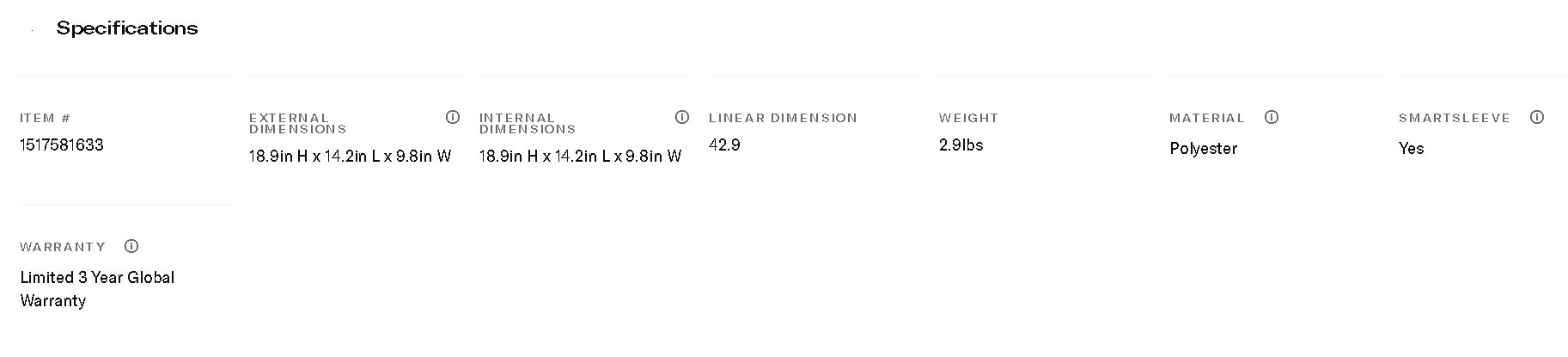1568x357 pixels.
Task: Click the Item # label
Action: click(46, 118)
